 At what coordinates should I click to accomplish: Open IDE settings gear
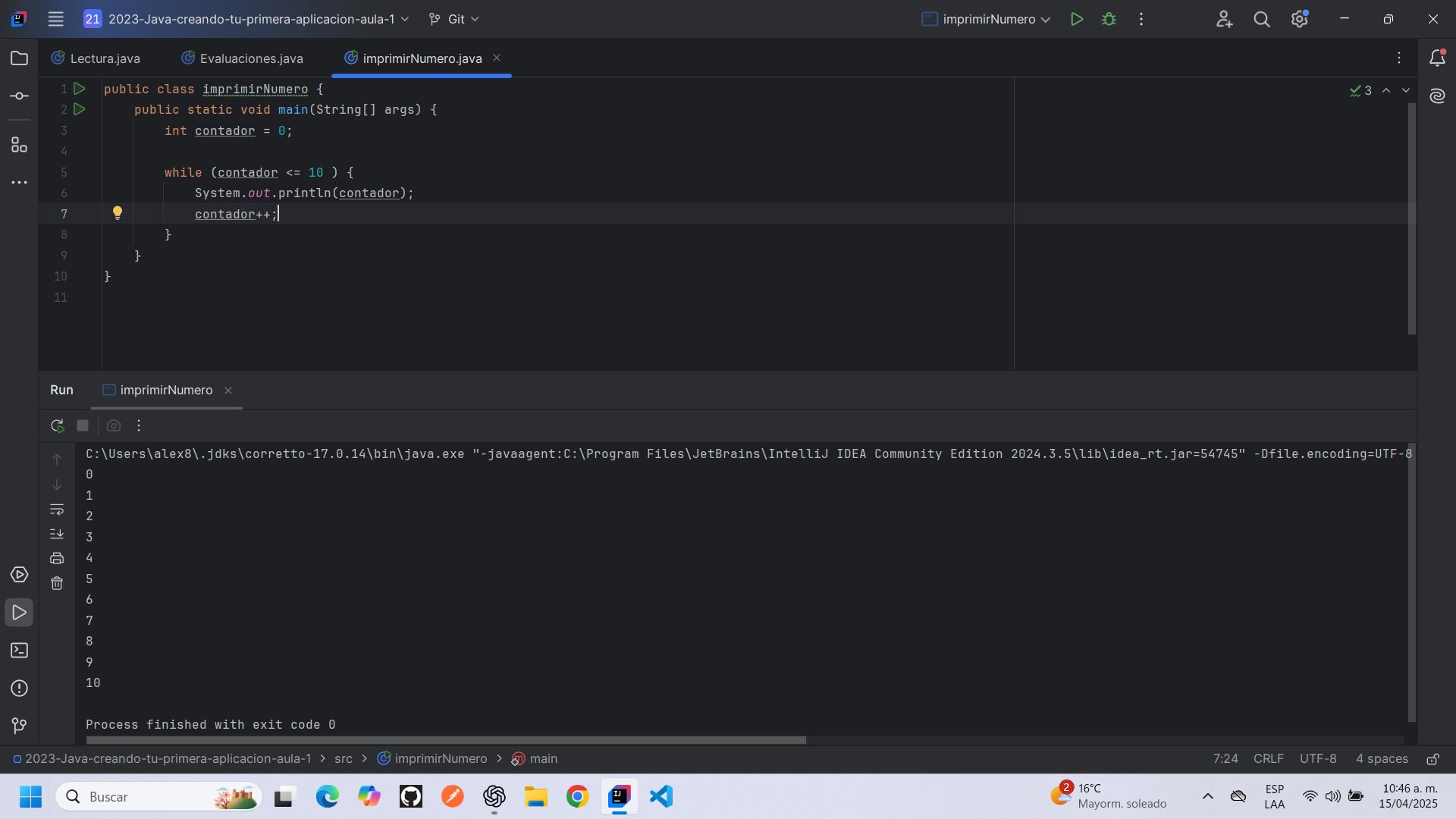tap(1299, 19)
